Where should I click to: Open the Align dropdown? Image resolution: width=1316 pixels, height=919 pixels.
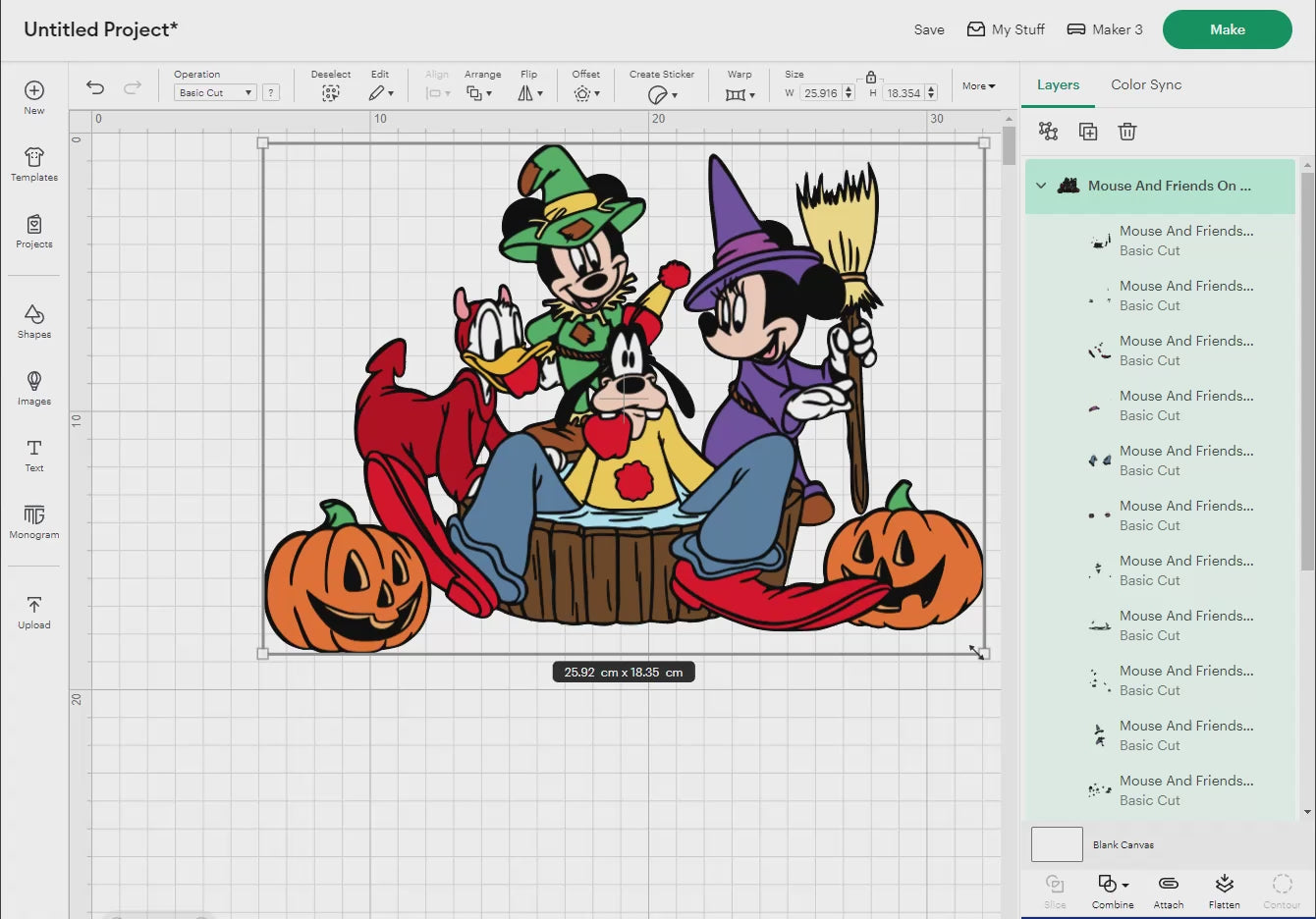point(438,93)
